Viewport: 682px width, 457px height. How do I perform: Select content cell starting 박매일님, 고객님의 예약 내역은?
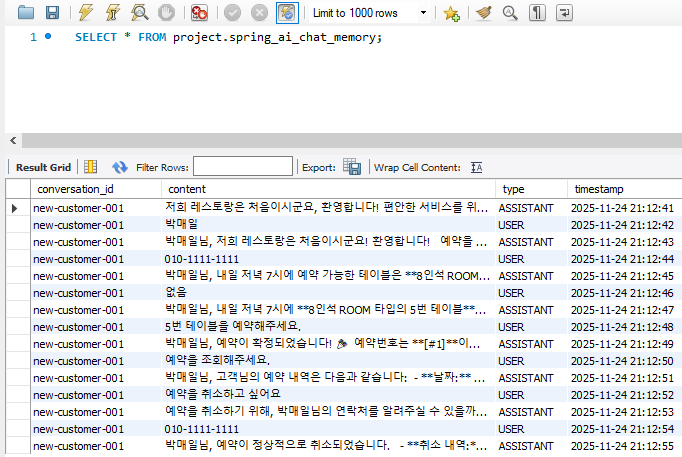point(328,378)
